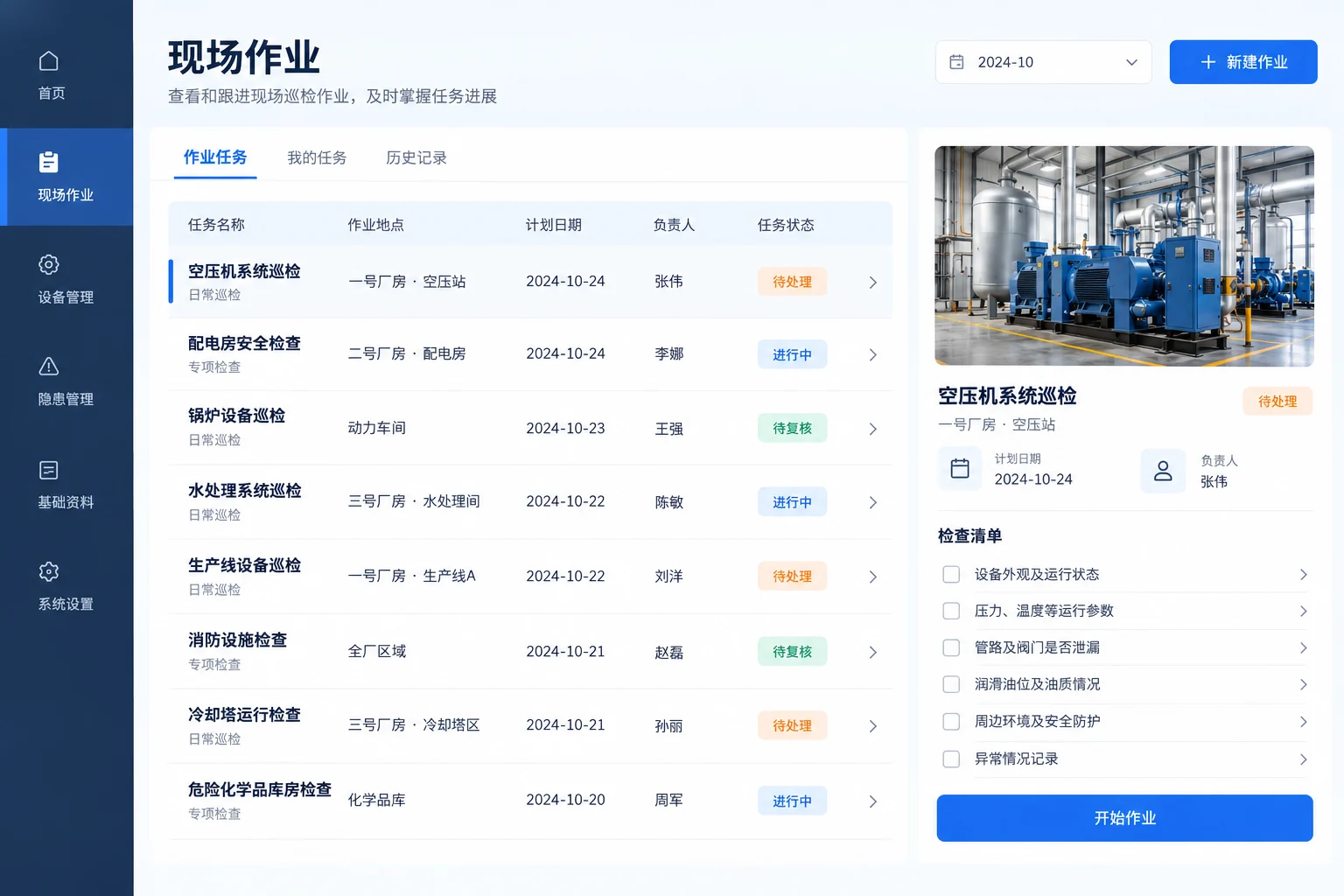Click the 2024-10-20 date cell
The width and height of the screenshot is (1344, 896).
click(565, 800)
